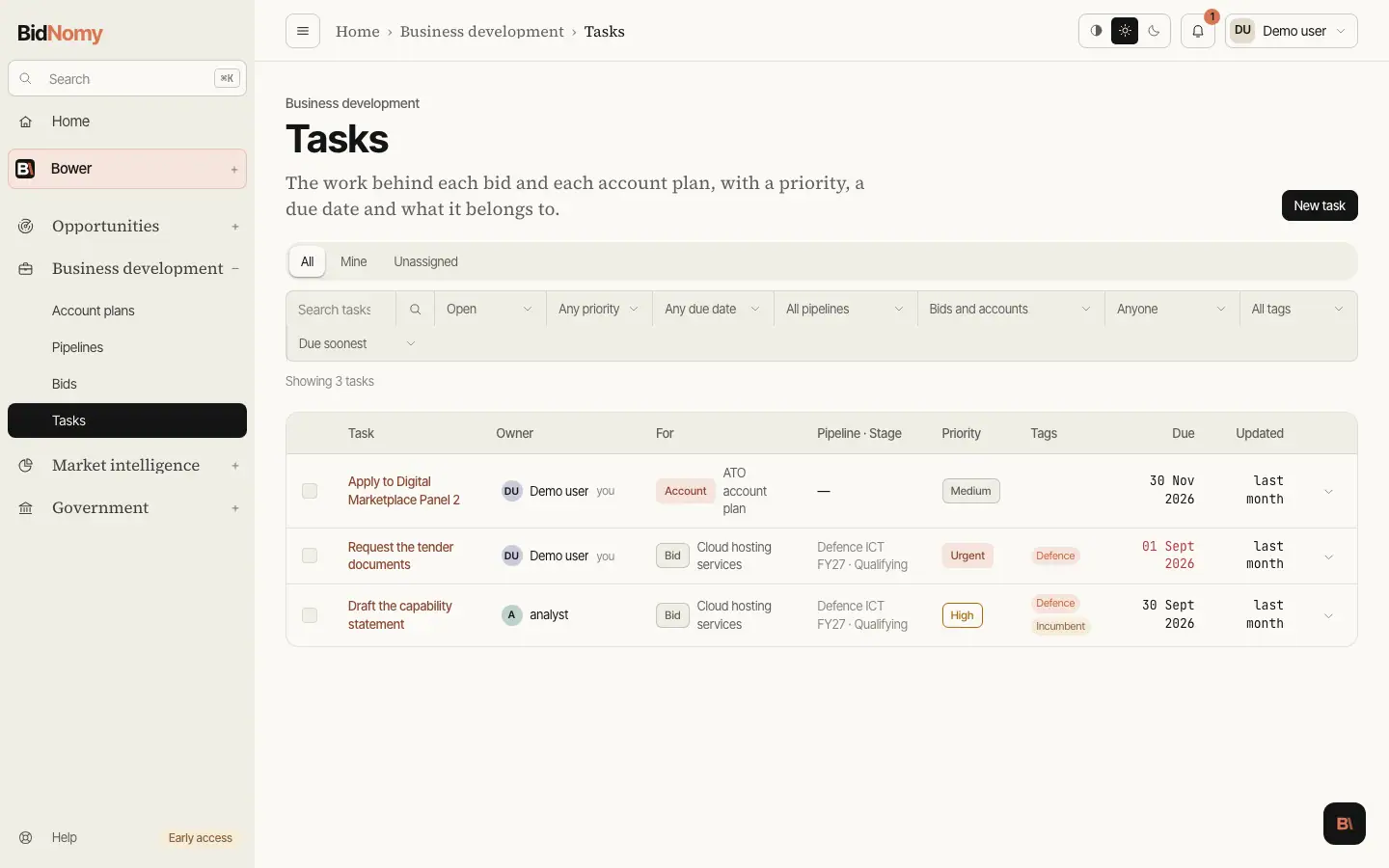The width and height of the screenshot is (1389, 868).
Task: Toggle the sidebar menu button
Action: [x=303, y=31]
